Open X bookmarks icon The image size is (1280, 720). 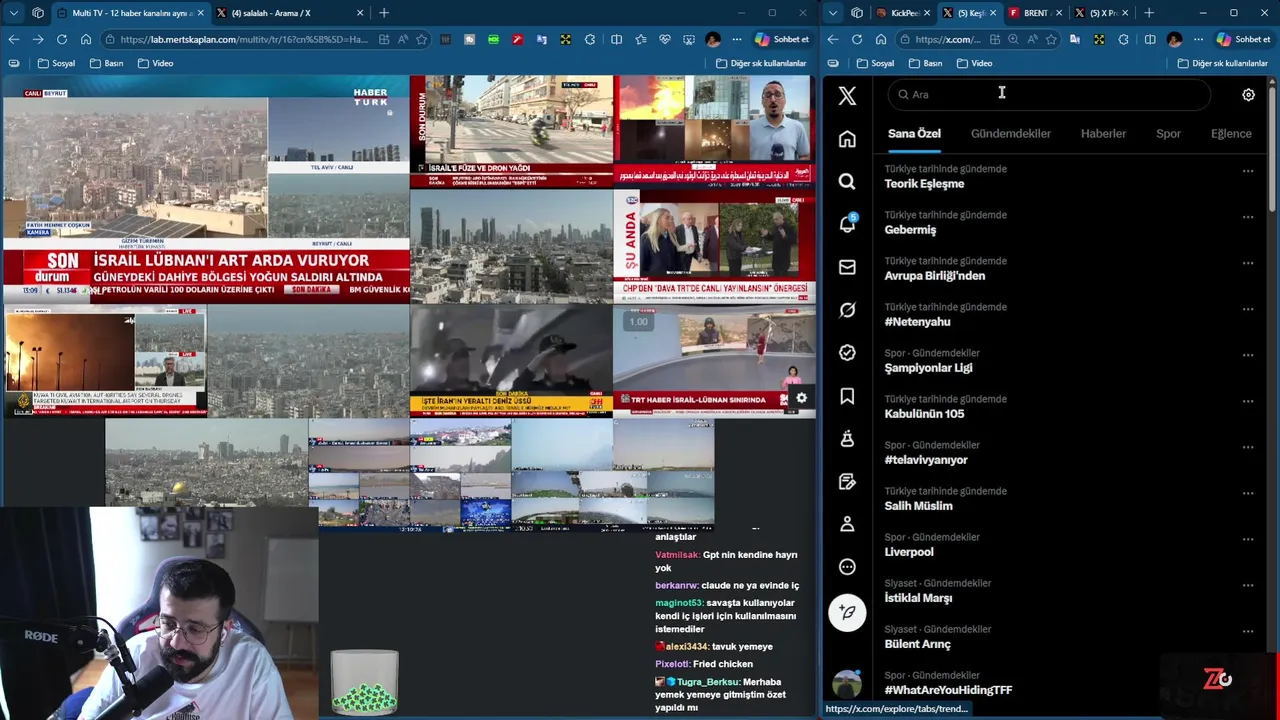coord(847,396)
